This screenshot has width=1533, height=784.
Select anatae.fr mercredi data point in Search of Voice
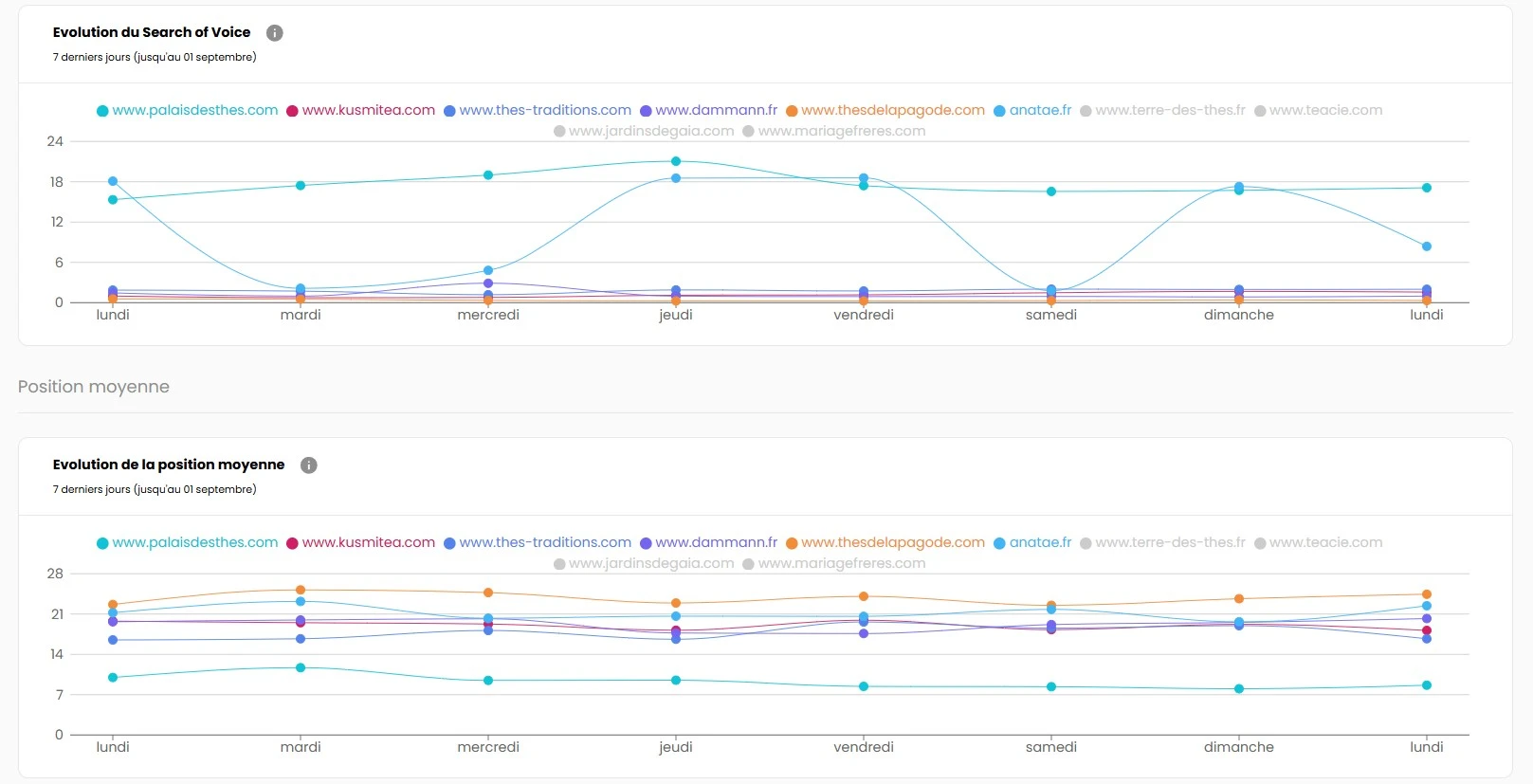pyautogui.click(x=488, y=271)
